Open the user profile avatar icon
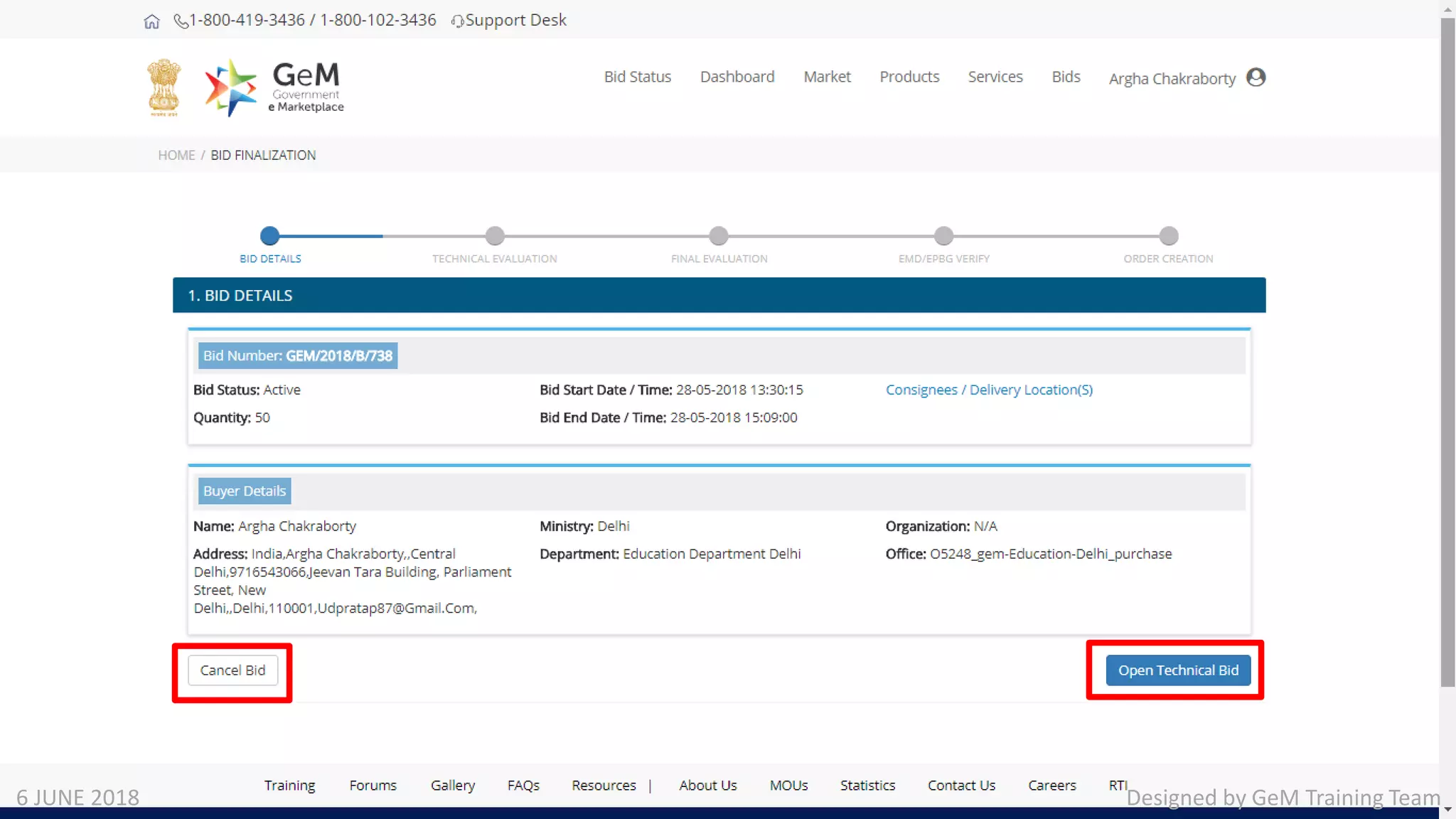1456x819 pixels. (x=1256, y=77)
